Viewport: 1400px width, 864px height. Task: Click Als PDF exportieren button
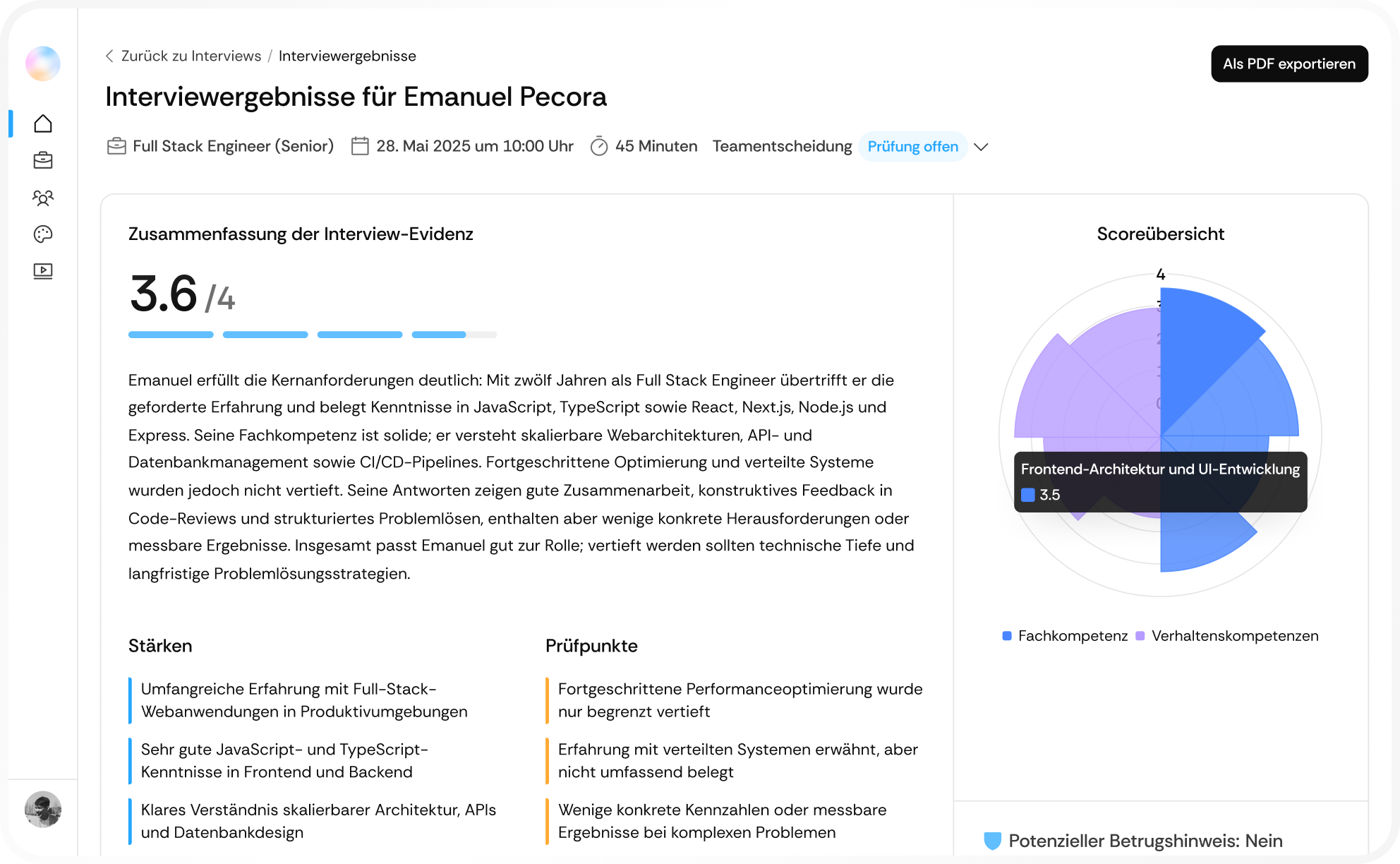tap(1289, 64)
